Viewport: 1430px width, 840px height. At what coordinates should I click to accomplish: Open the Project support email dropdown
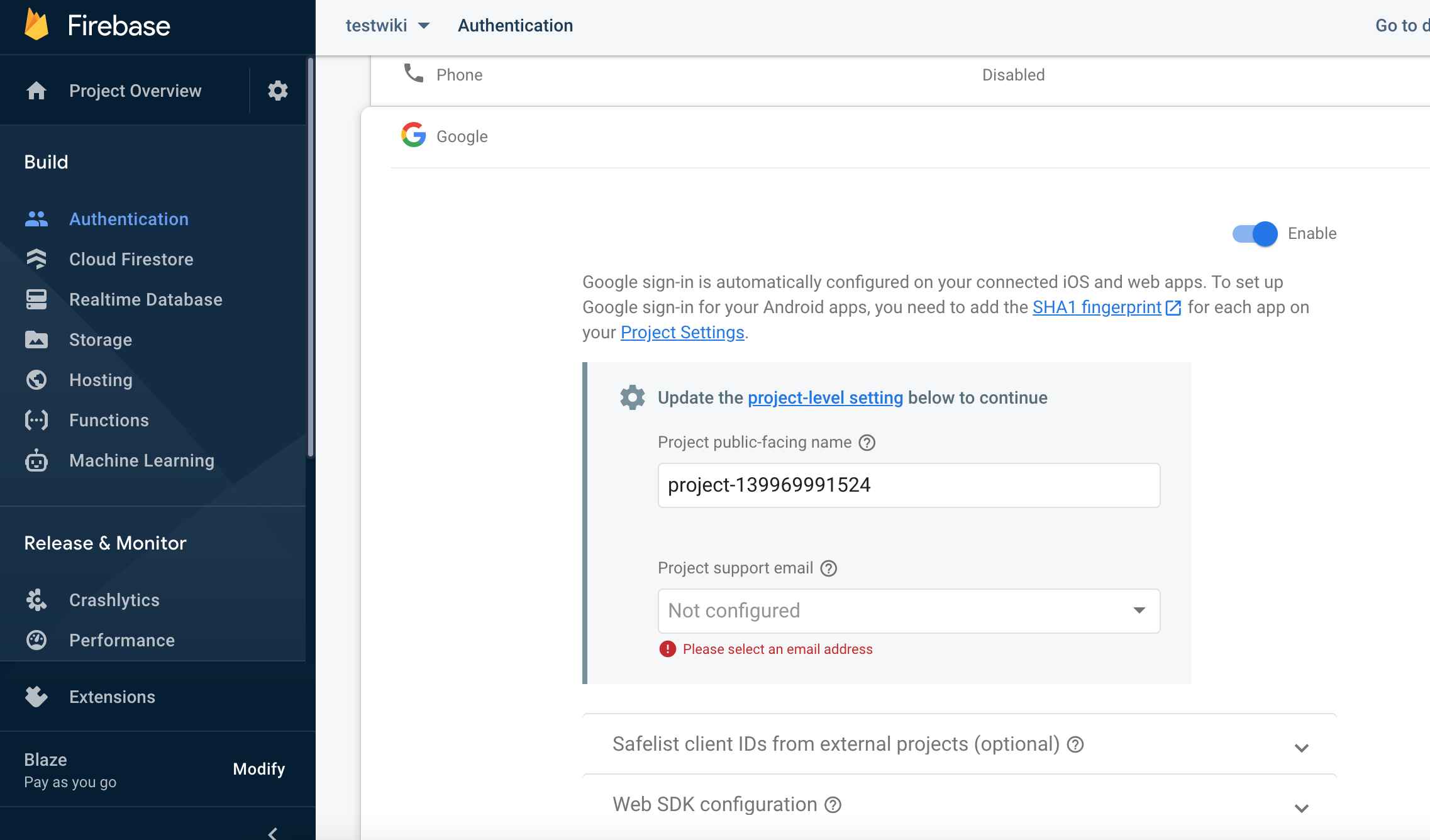point(909,611)
